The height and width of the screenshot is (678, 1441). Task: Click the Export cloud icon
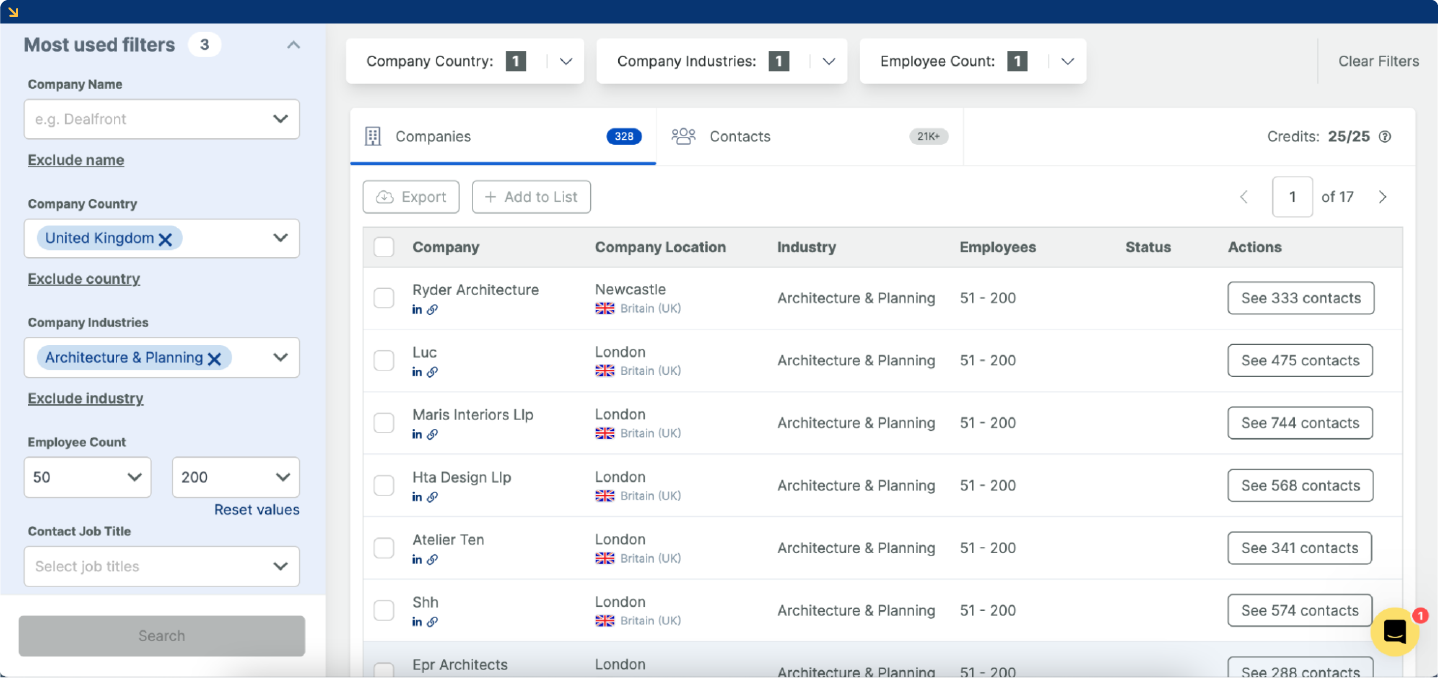(385, 197)
